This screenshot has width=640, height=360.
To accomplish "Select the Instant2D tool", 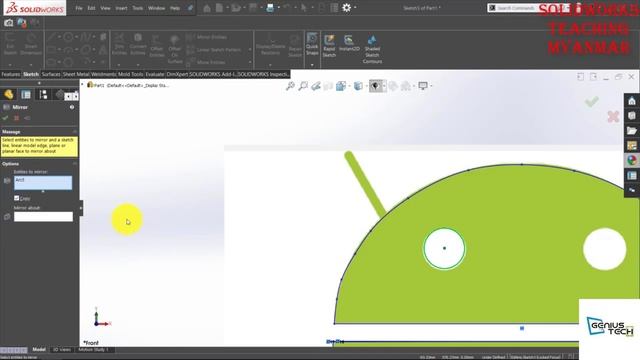I will pyautogui.click(x=349, y=43).
